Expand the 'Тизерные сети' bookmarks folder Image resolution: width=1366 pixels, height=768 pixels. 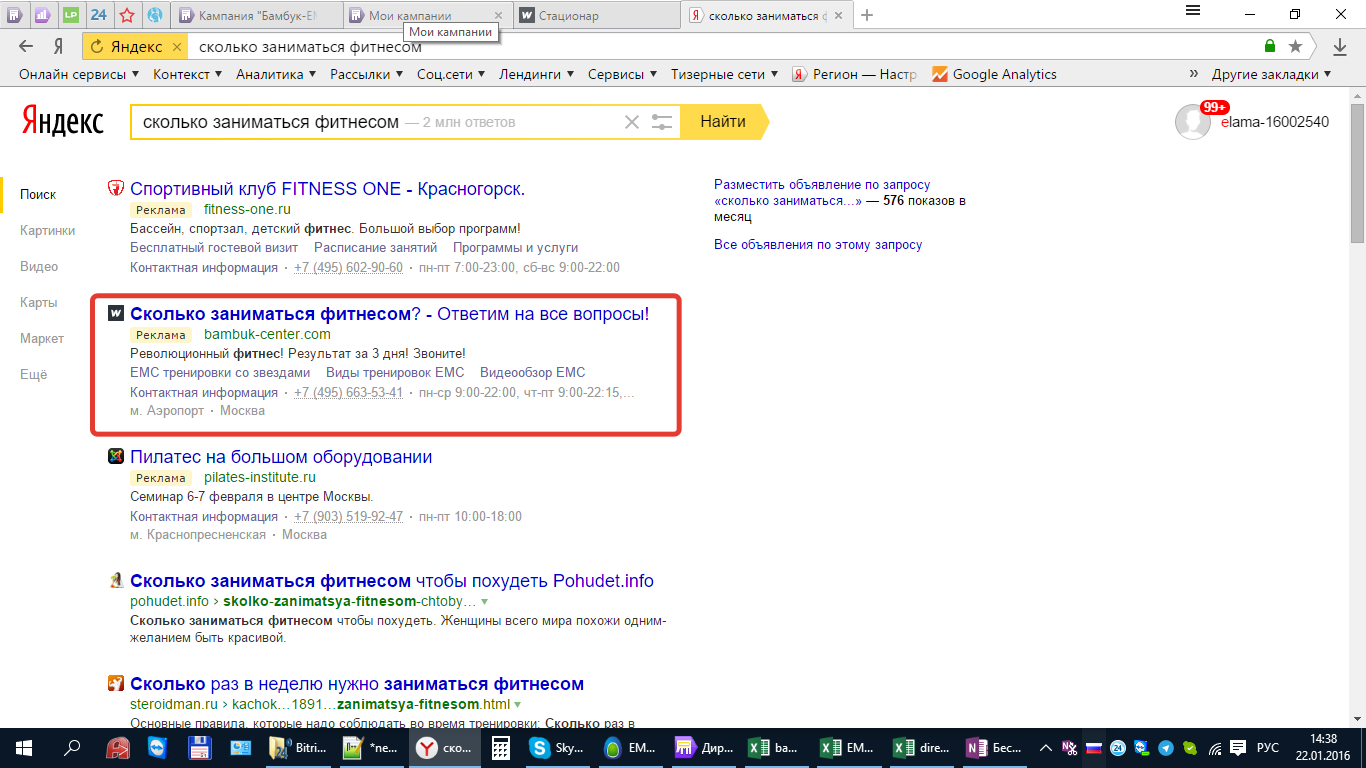click(725, 74)
